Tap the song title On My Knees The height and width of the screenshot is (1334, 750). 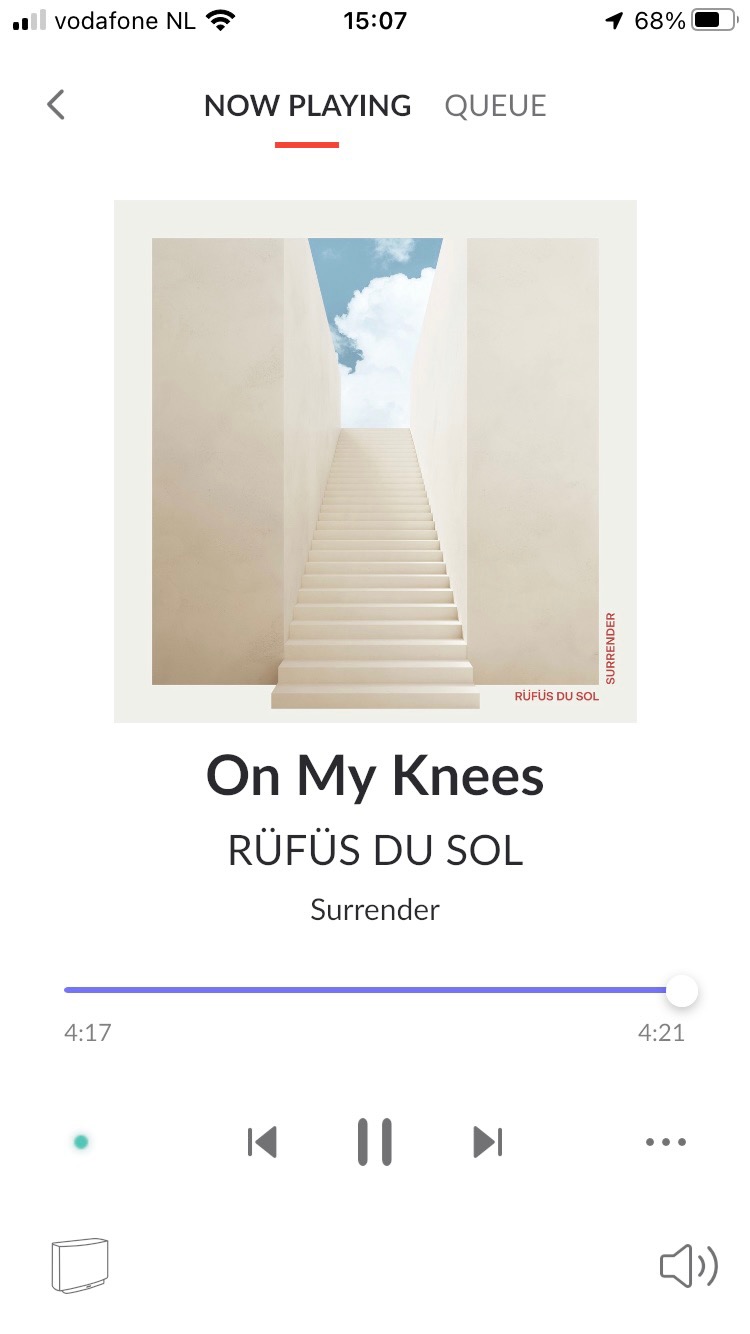pyautogui.click(x=375, y=775)
